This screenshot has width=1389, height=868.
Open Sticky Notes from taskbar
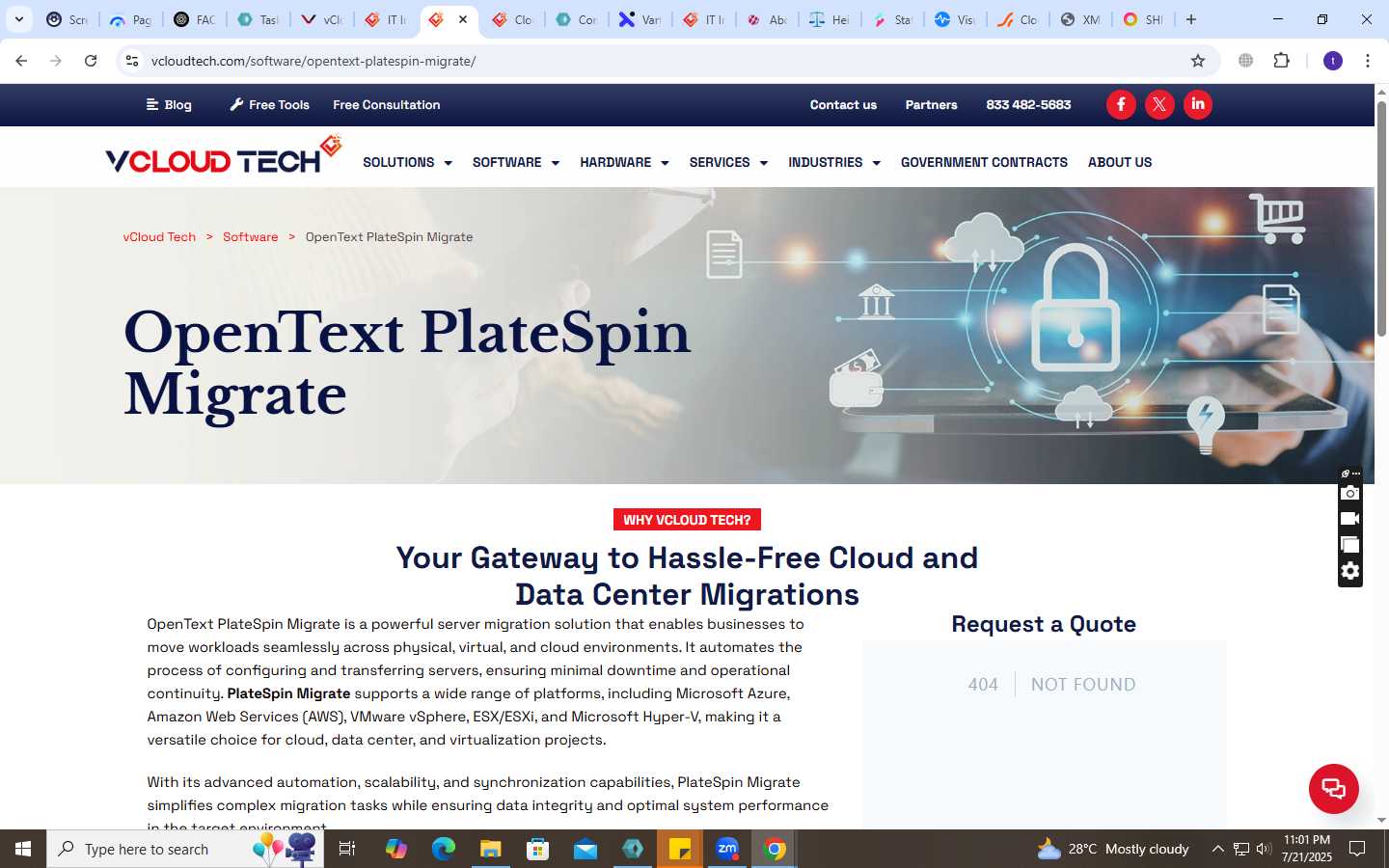(x=680, y=849)
